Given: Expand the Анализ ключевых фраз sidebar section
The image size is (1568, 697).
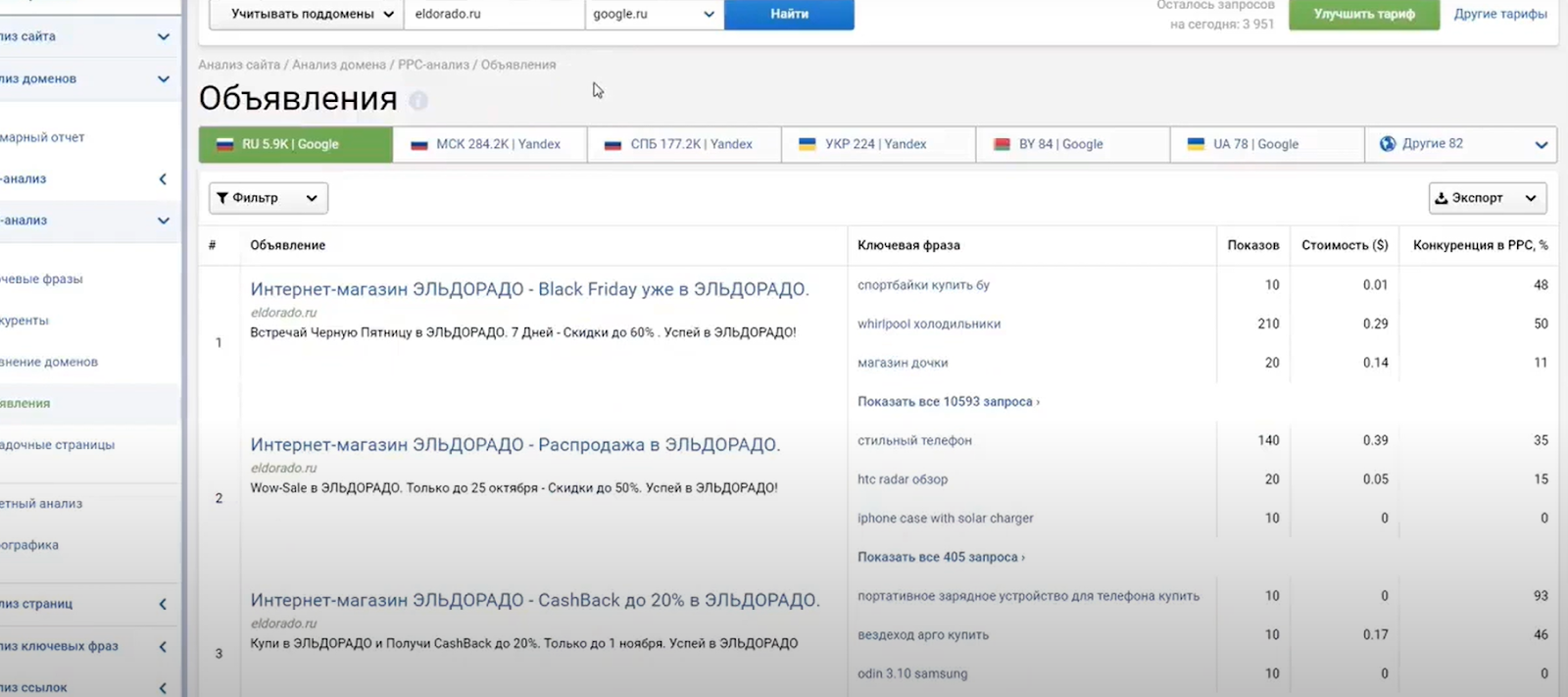Looking at the screenshot, I should click(163, 647).
